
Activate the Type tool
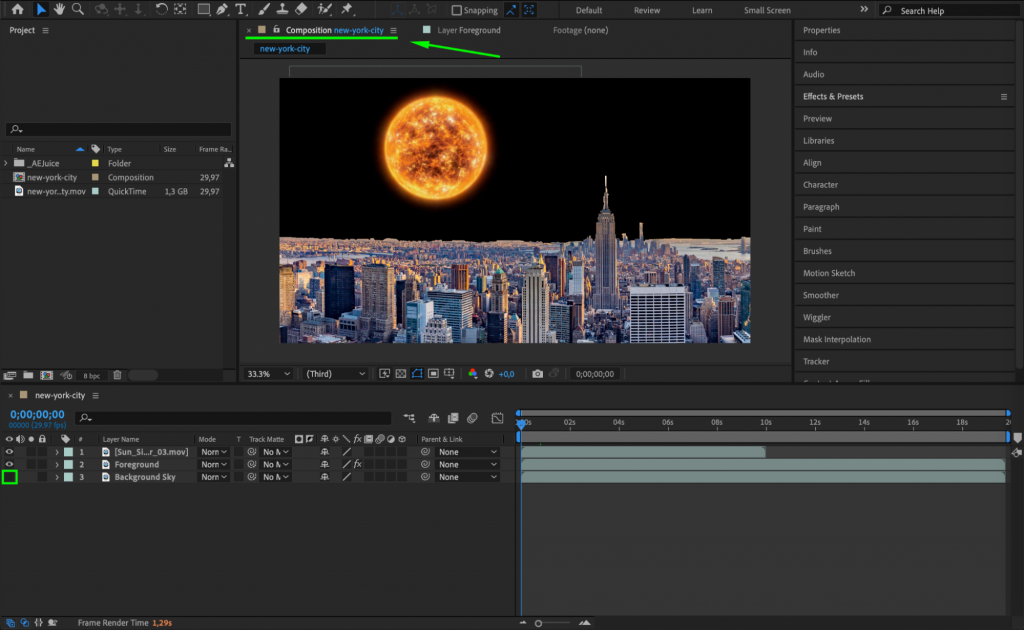pos(240,10)
